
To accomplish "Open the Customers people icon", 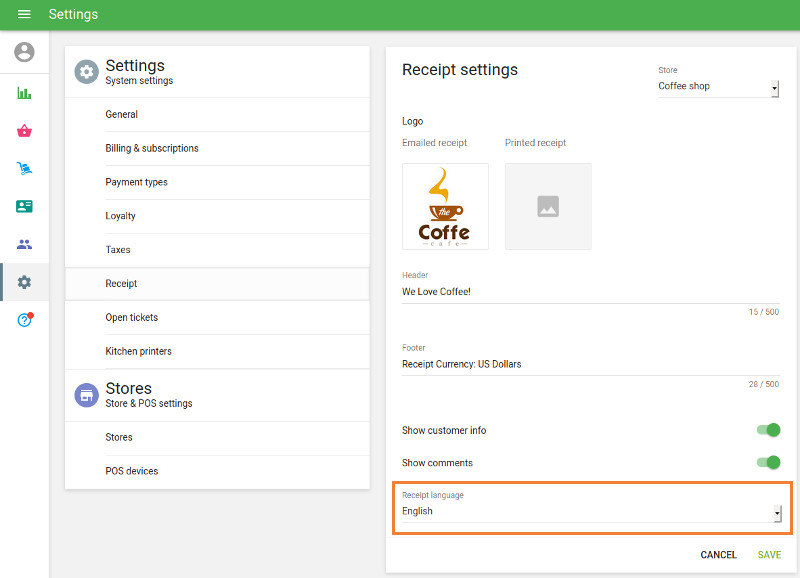I will pyautogui.click(x=24, y=244).
